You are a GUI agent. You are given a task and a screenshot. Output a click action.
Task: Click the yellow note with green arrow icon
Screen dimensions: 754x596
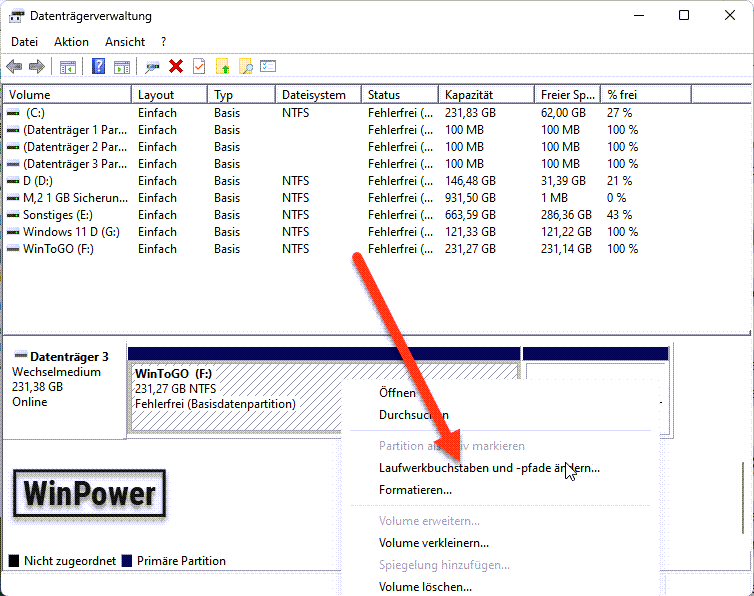tap(223, 66)
